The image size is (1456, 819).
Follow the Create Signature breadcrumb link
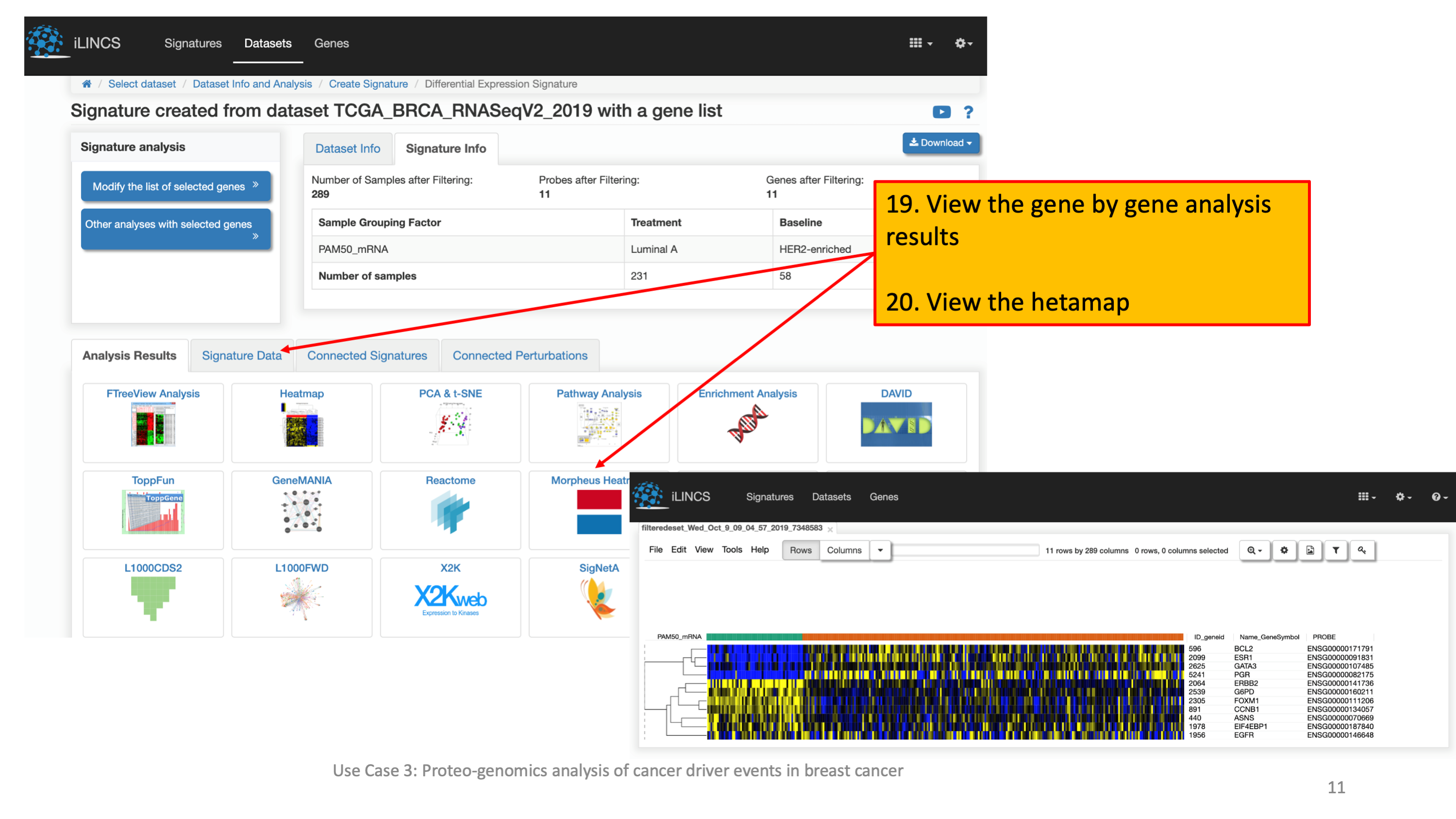click(x=368, y=84)
